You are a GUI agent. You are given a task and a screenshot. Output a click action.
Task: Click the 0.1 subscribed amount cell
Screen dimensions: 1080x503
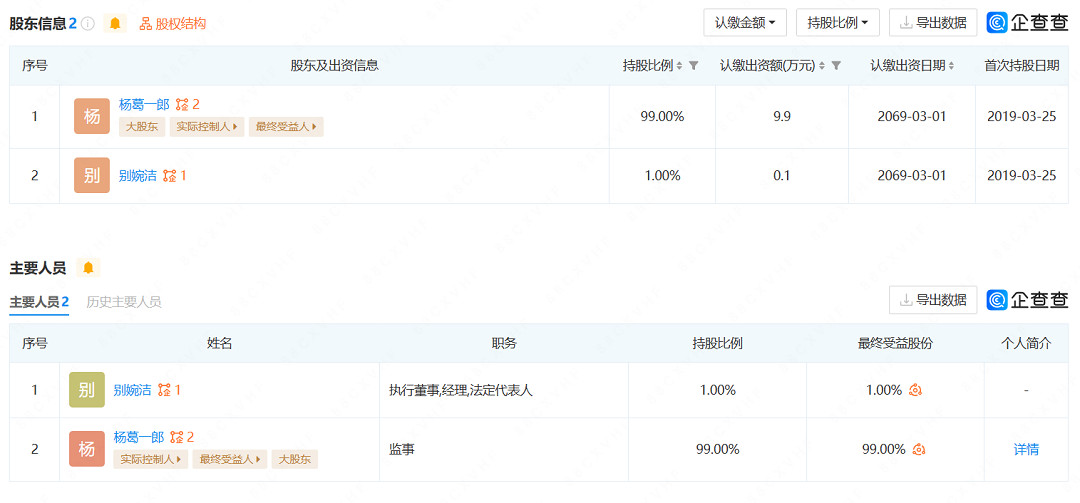[782, 176]
